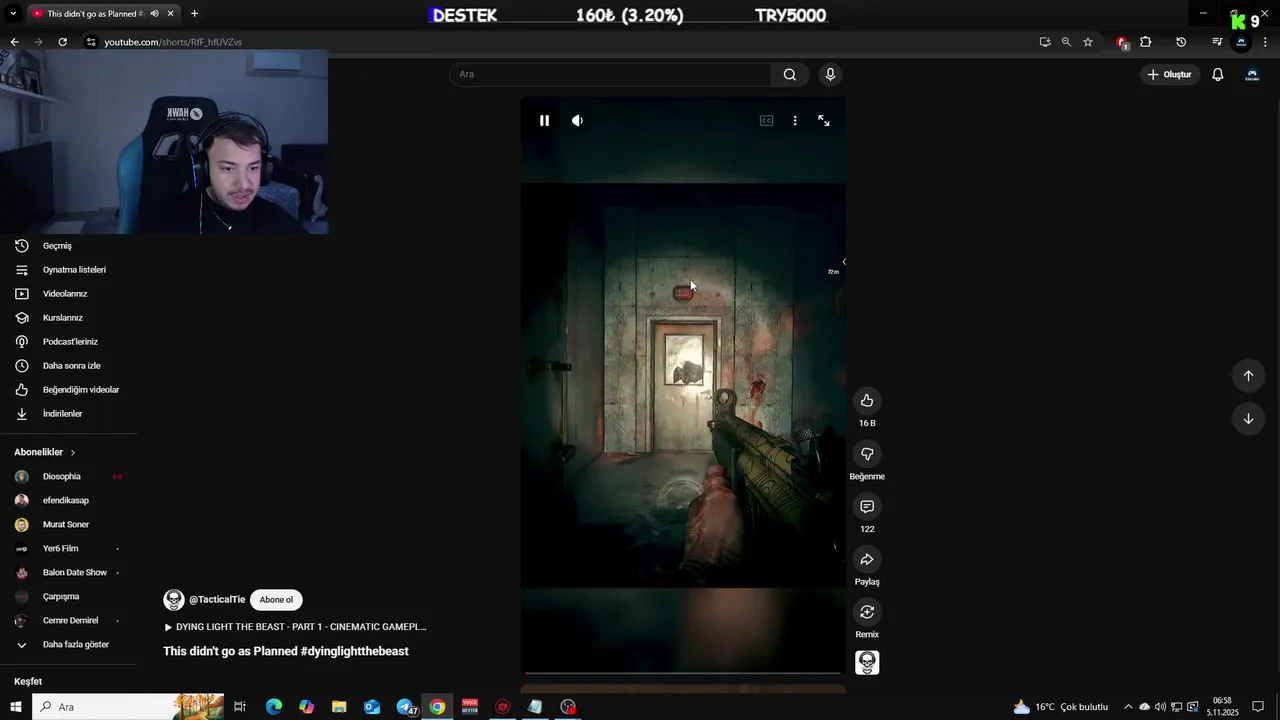This screenshot has height=720, width=1280.
Task: Open the short's three-dot more menu
Action: coord(795,120)
